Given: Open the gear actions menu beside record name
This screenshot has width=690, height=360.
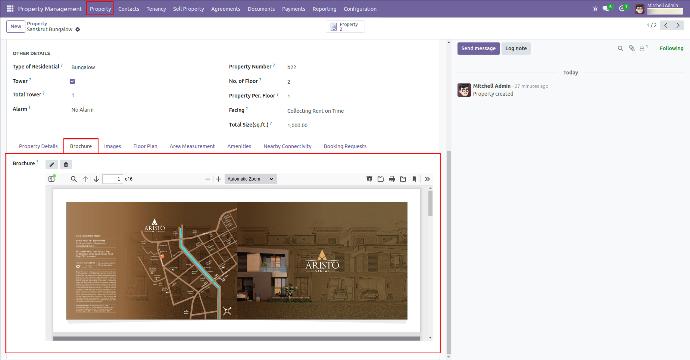Looking at the screenshot, I should pyautogui.click(x=78, y=29).
